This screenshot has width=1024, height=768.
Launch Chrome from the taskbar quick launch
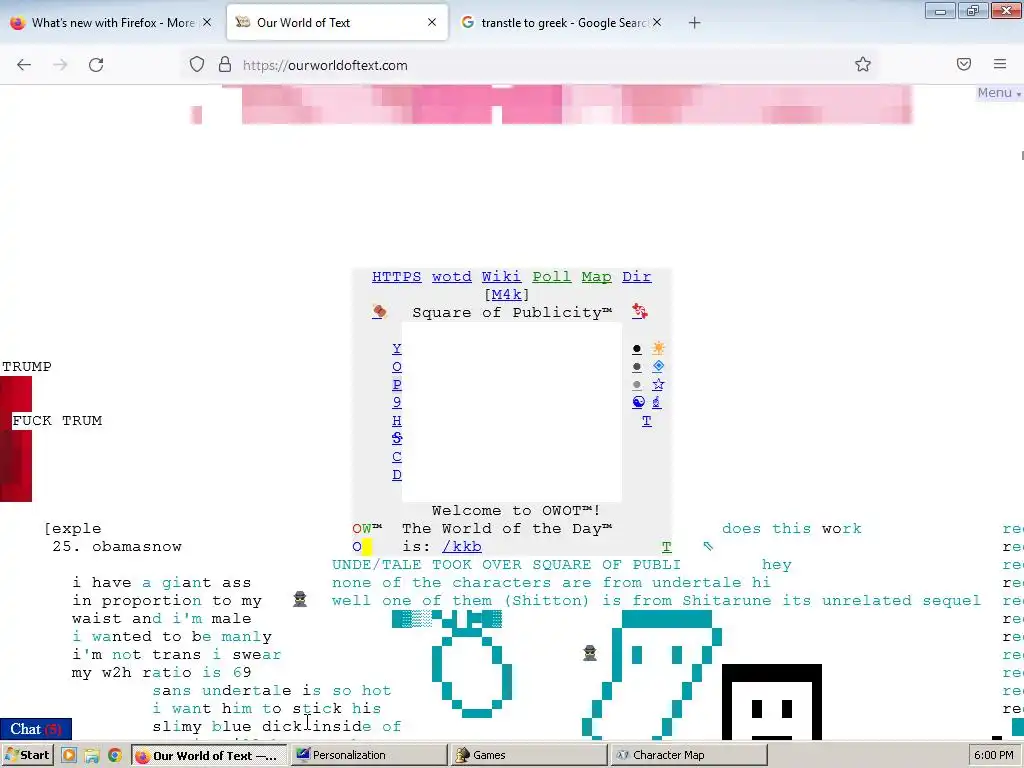[114, 755]
